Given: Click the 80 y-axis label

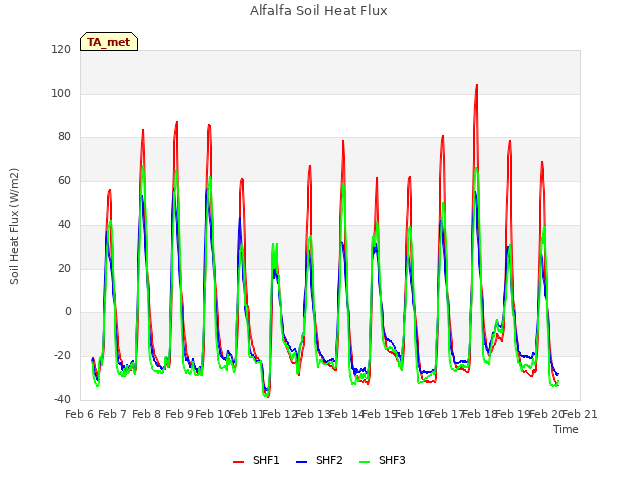Looking at the screenshot, I should coord(64,137).
